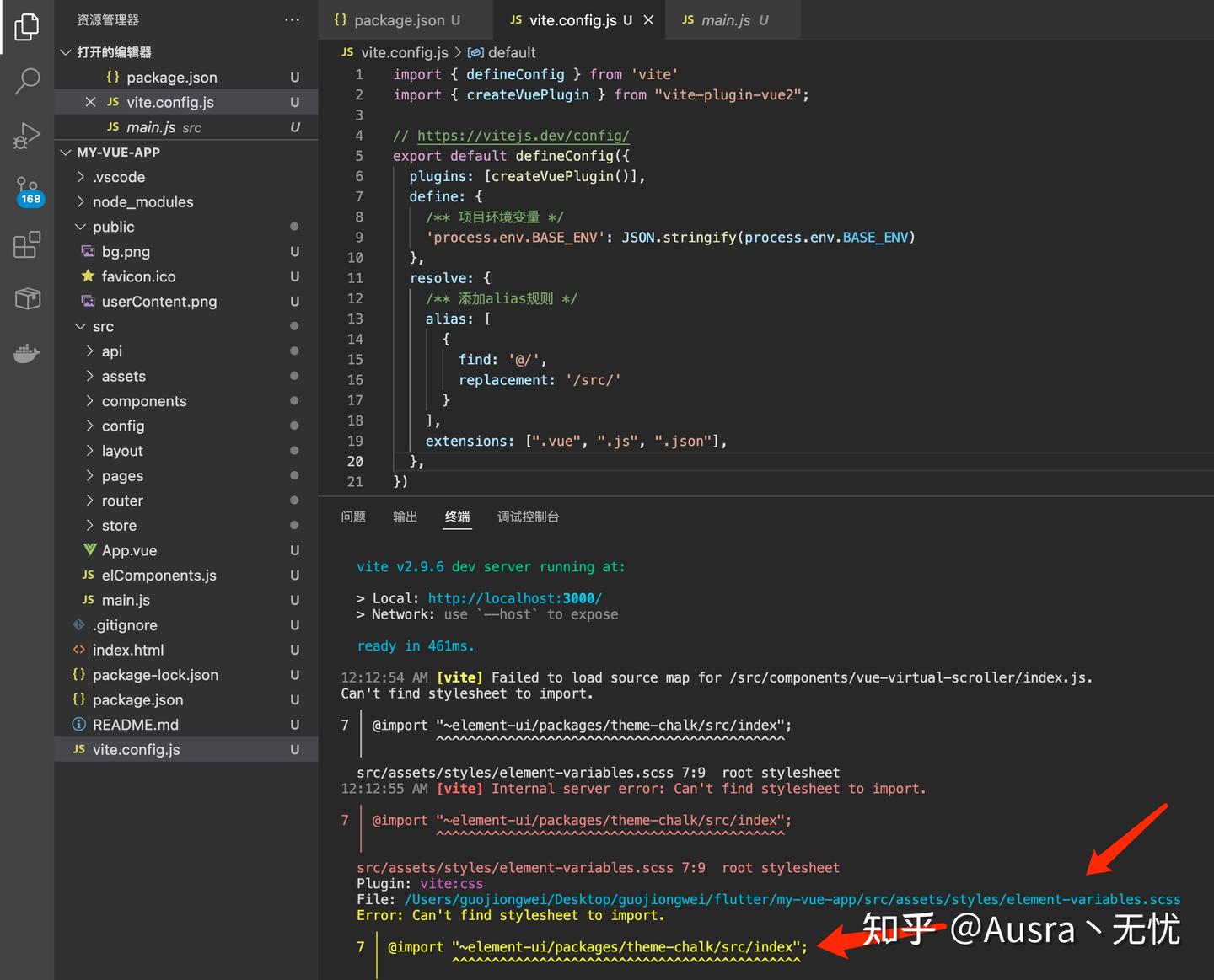Open App.vue from the file tree
The width and height of the screenshot is (1214, 980).
click(x=128, y=550)
